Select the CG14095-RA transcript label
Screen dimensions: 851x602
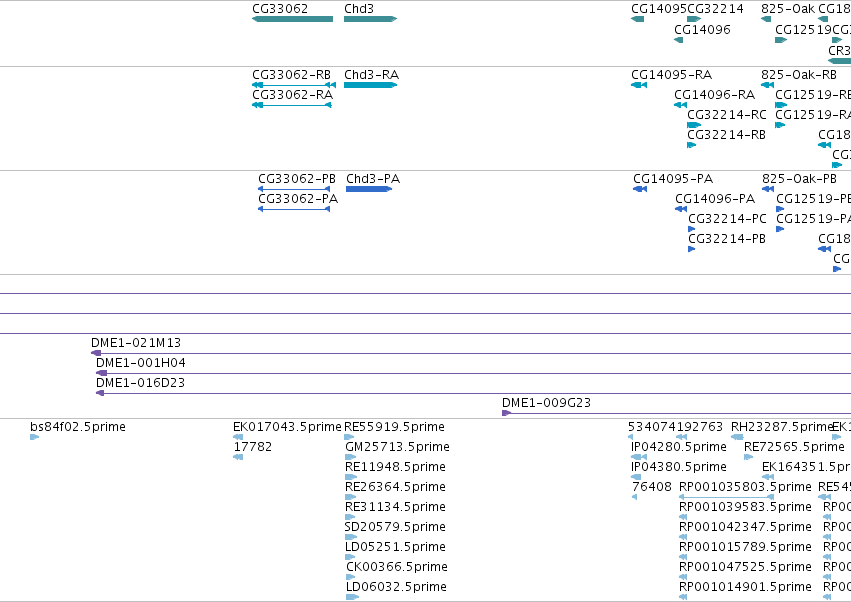pos(671,74)
